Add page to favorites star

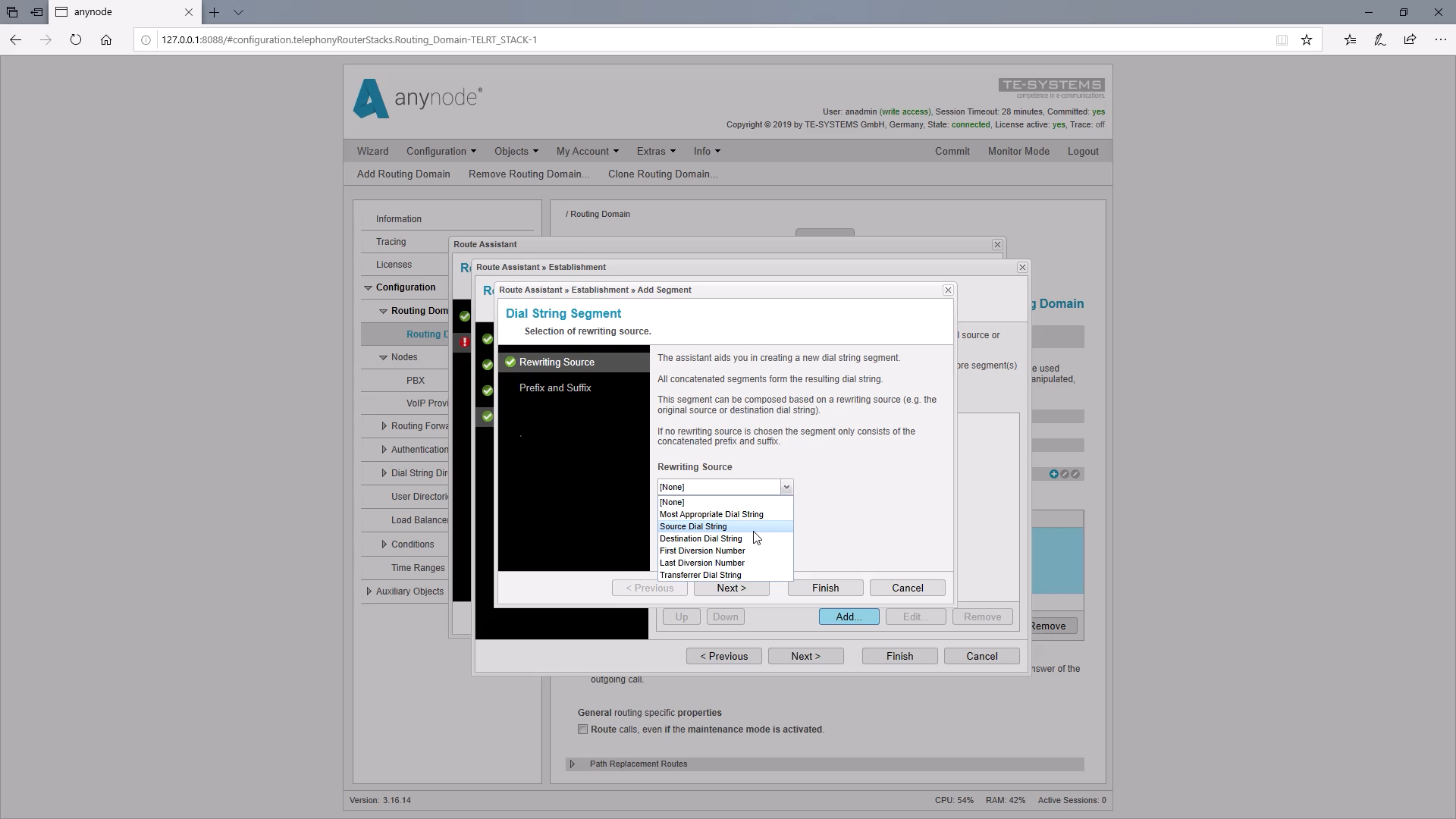tap(1307, 40)
